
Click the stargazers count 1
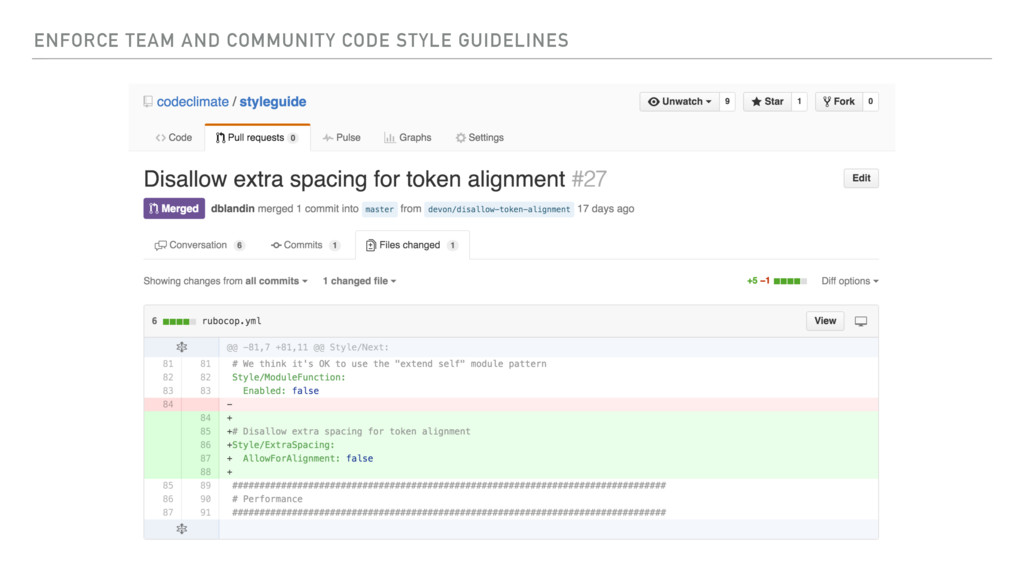point(799,101)
